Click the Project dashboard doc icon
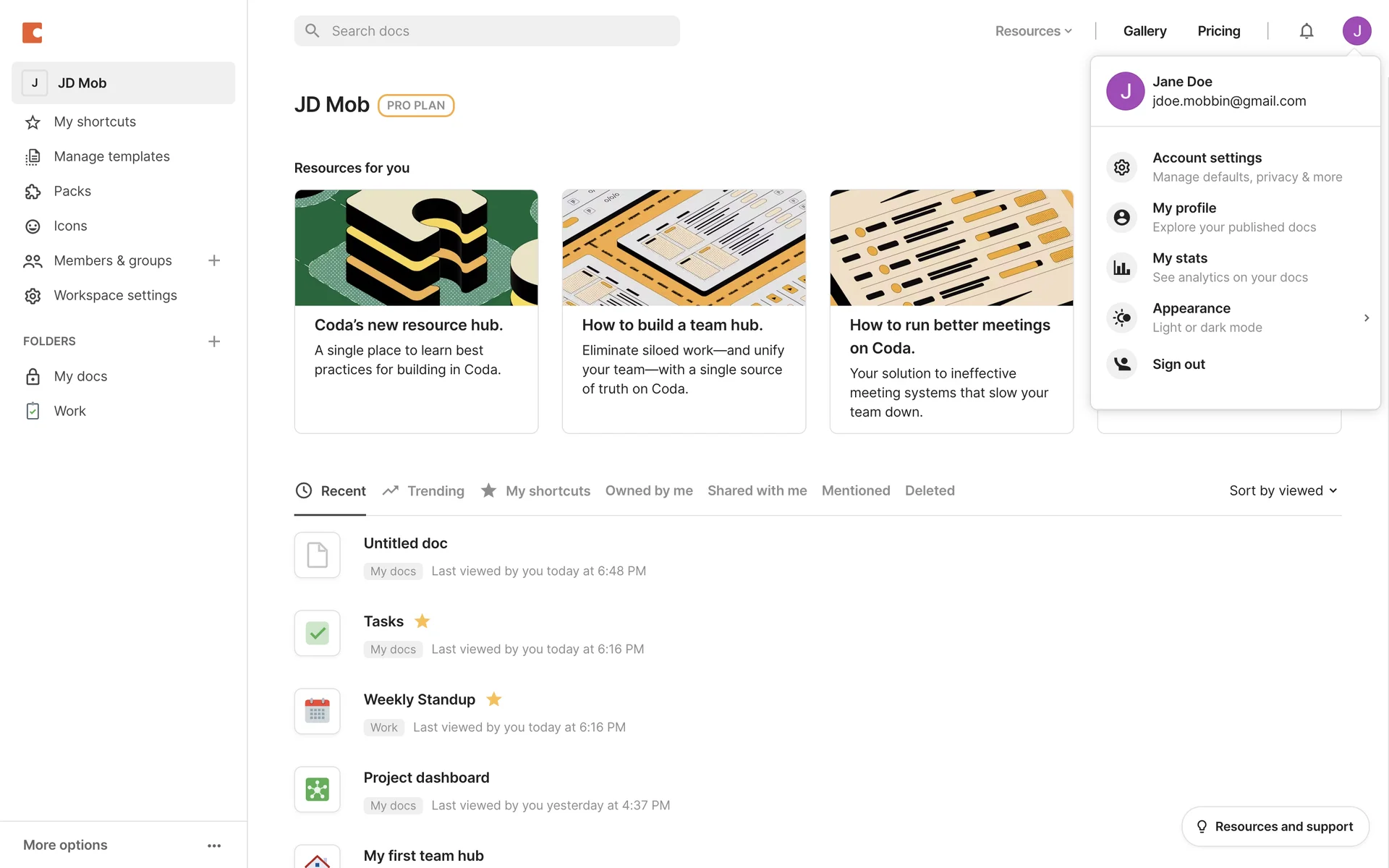The height and width of the screenshot is (868, 1389). coord(317,789)
